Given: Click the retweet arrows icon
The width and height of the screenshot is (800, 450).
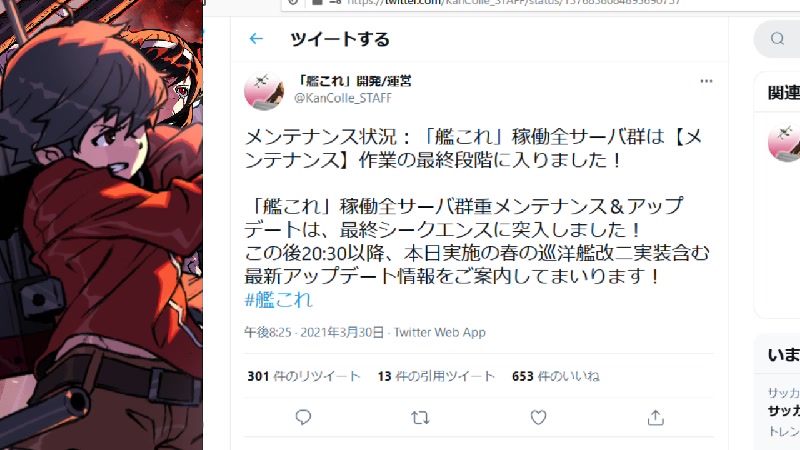Looking at the screenshot, I should pos(420,418).
